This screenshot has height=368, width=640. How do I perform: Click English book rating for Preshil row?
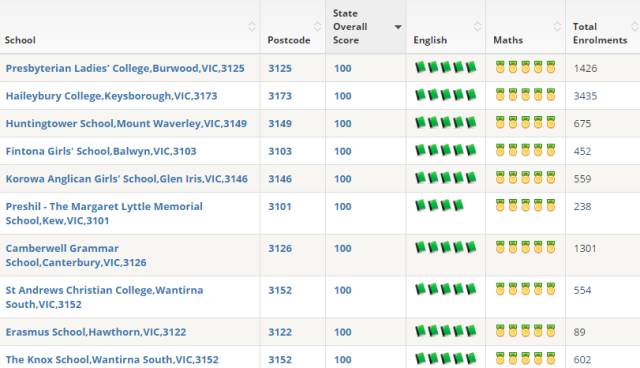click(440, 205)
